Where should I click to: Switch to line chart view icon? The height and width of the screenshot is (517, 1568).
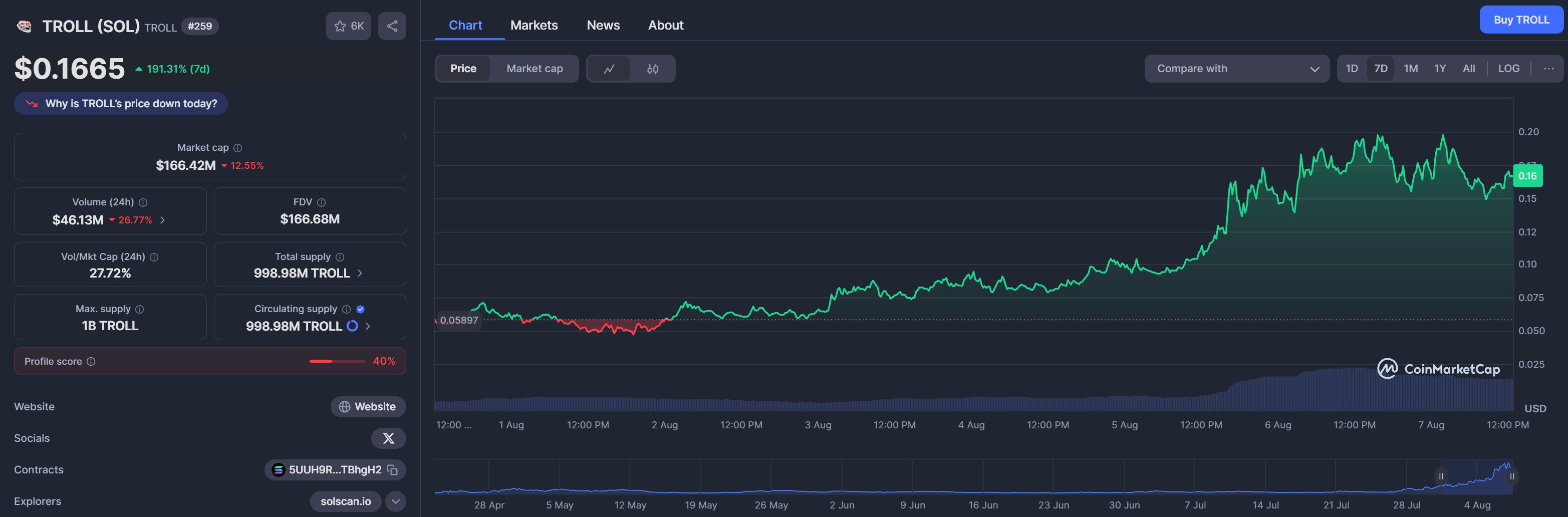click(x=609, y=69)
